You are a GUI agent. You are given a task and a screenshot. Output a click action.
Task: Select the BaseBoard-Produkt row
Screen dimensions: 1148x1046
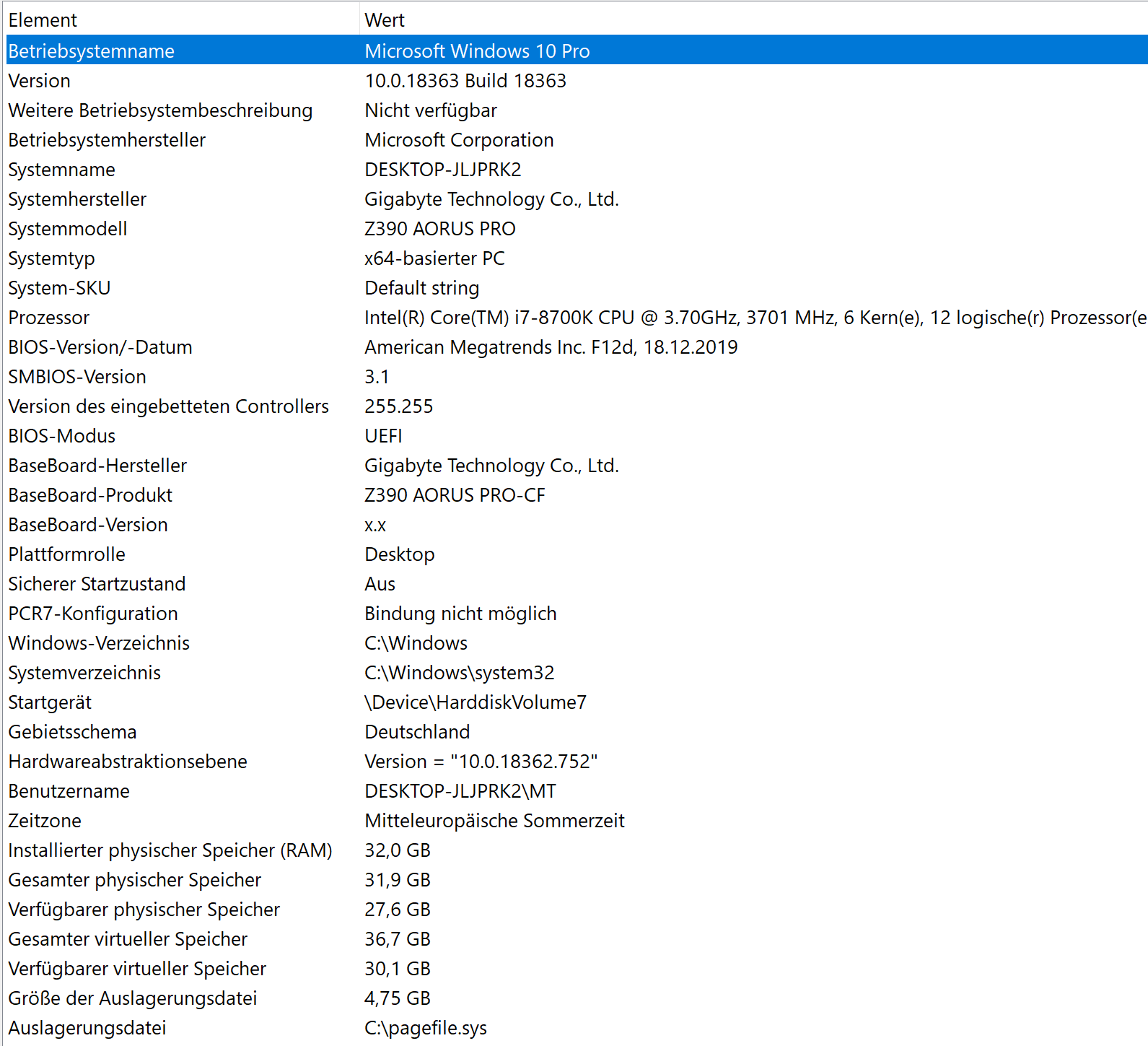[577, 495]
